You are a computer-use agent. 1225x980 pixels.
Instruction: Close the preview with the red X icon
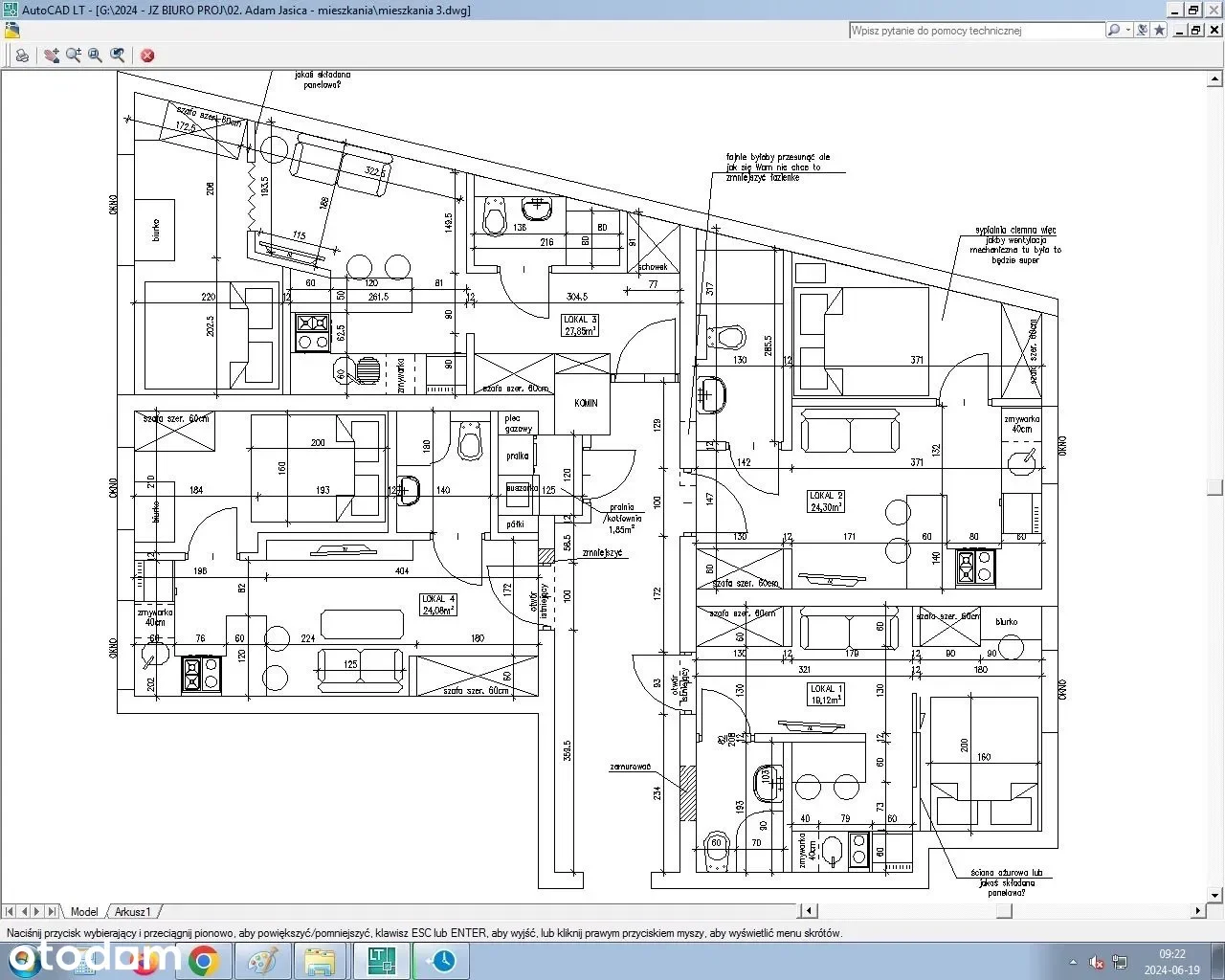[147, 56]
